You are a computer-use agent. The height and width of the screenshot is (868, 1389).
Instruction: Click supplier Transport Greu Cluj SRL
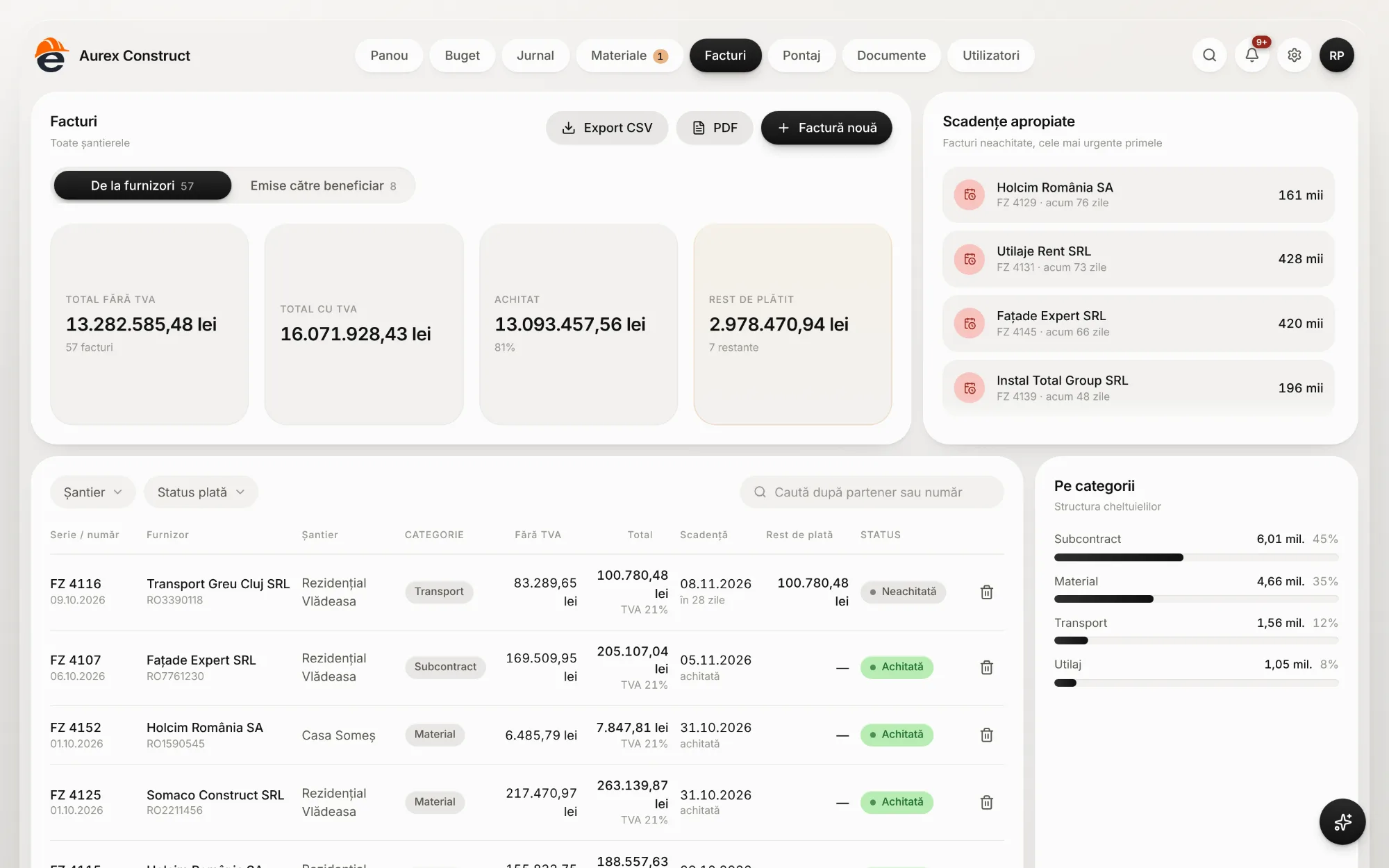pos(218,584)
